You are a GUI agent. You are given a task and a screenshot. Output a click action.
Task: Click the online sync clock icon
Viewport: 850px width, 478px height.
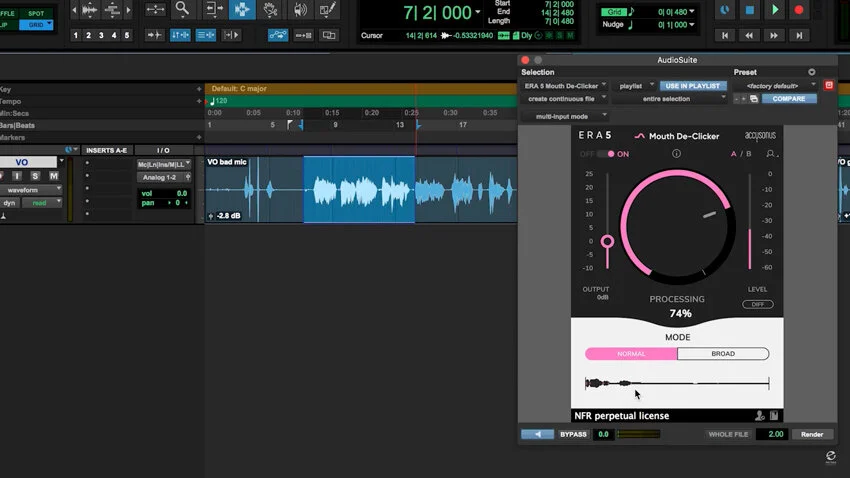click(x=724, y=10)
